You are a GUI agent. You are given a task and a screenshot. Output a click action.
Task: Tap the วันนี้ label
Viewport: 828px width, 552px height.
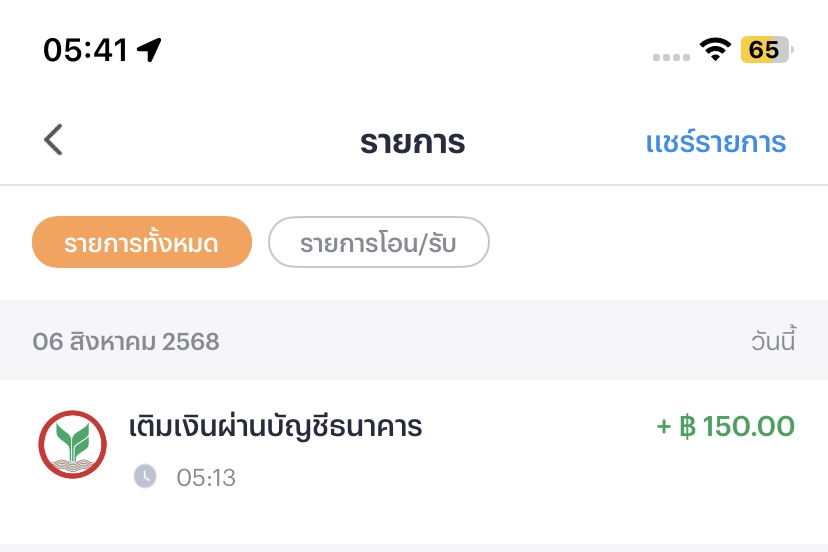(773, 340)
